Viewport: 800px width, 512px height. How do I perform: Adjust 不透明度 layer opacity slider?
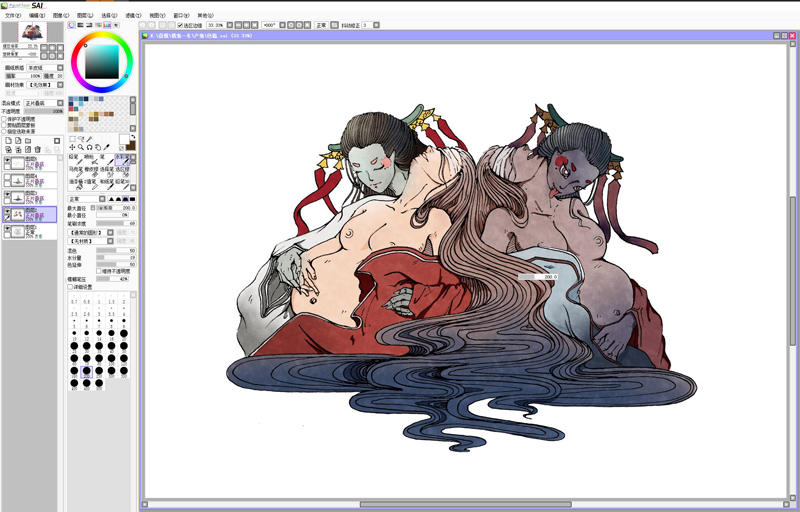pyautogui.click(x=44, y=111)
